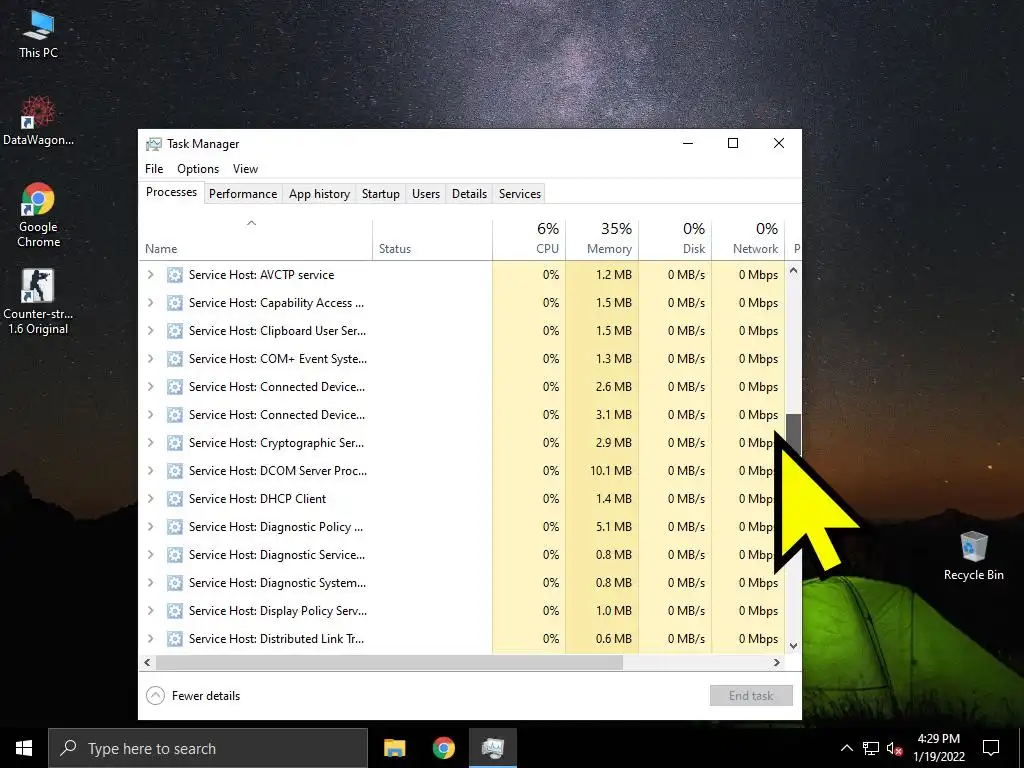The image size is (1024, 768).
Task: Select the Processes tab
Action: [x=172, y=192]
